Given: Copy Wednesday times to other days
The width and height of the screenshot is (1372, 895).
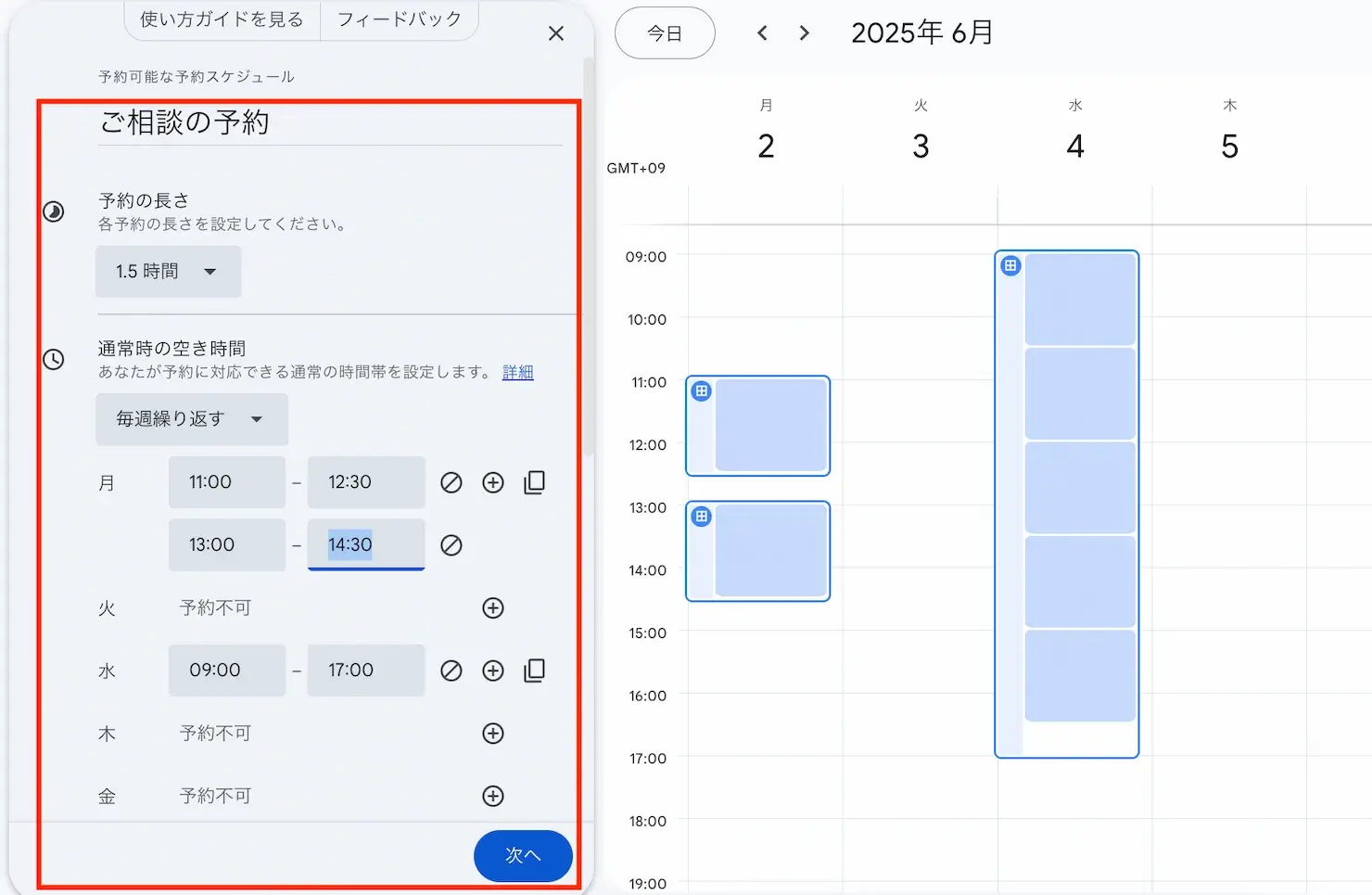Looking at the screenshot, I should (x=535, y=671).
